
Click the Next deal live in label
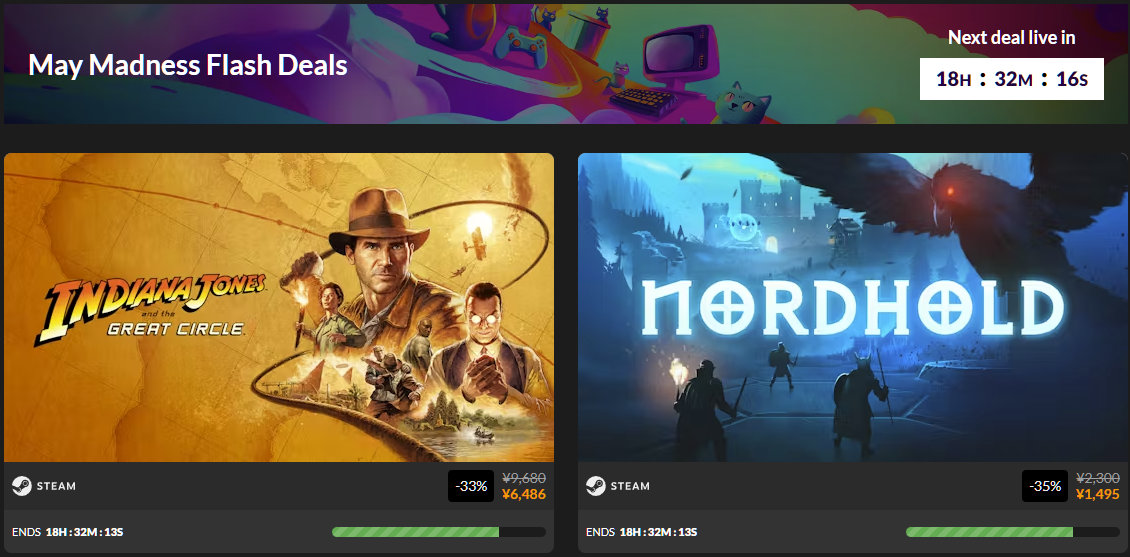(x=1011, y=37)
